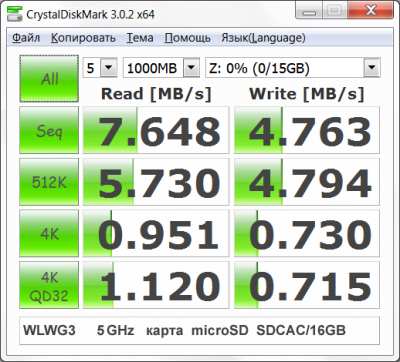Open the drive selector showing Z: 0% (0/15GB)

point(293,68)
